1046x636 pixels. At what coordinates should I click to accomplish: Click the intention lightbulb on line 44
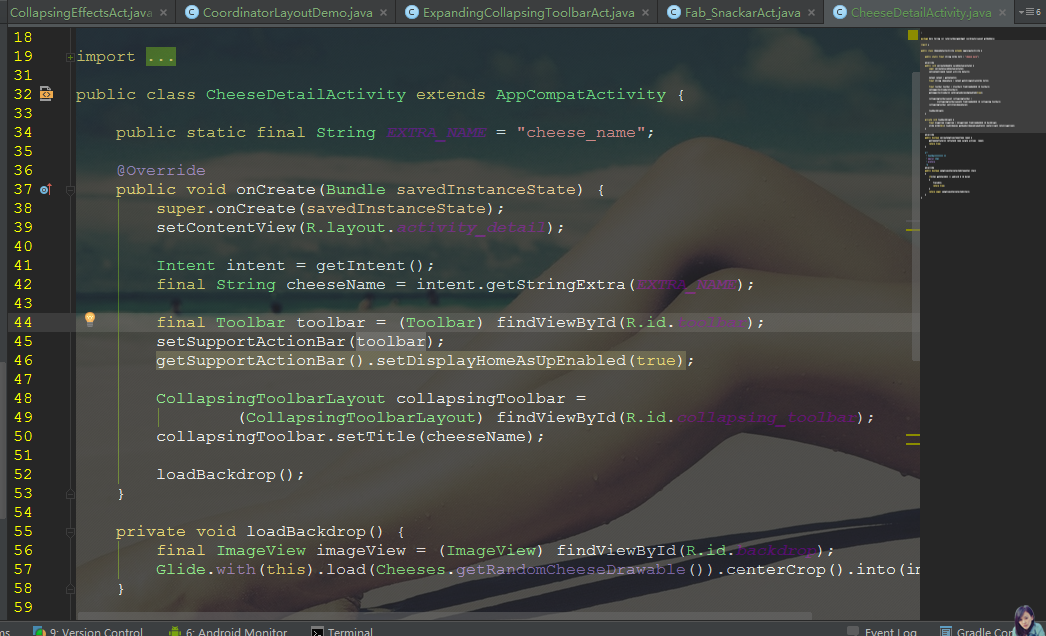click(x=89, y=319)
